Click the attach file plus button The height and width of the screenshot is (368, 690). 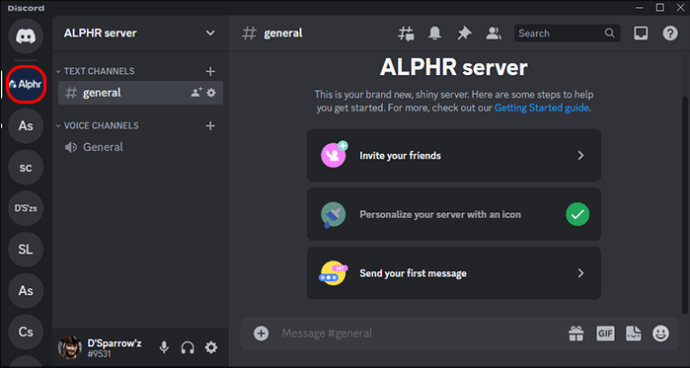pyautogui.click(x=261, y=333)
